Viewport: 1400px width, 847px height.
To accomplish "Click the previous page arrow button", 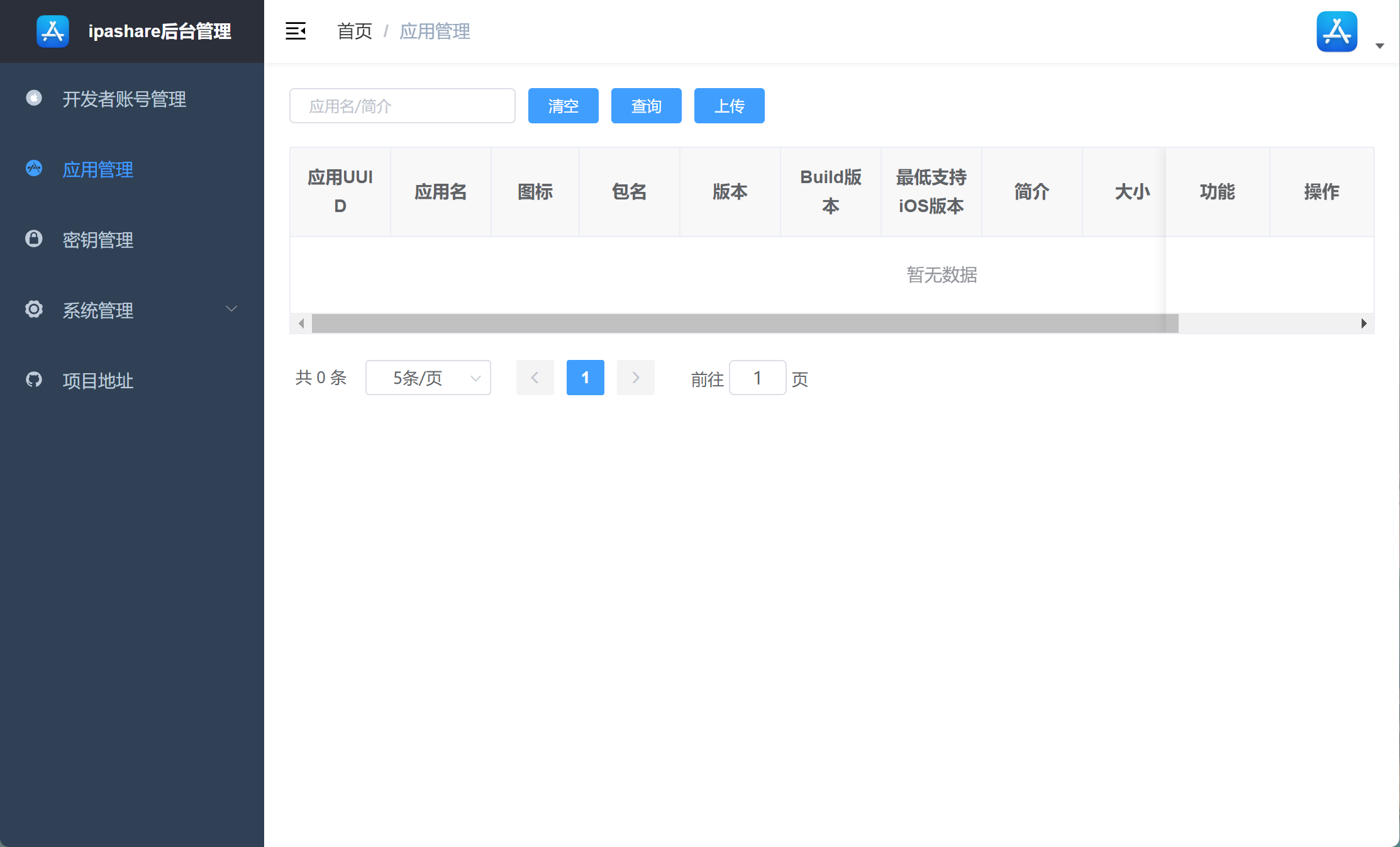I will (535, 378).
